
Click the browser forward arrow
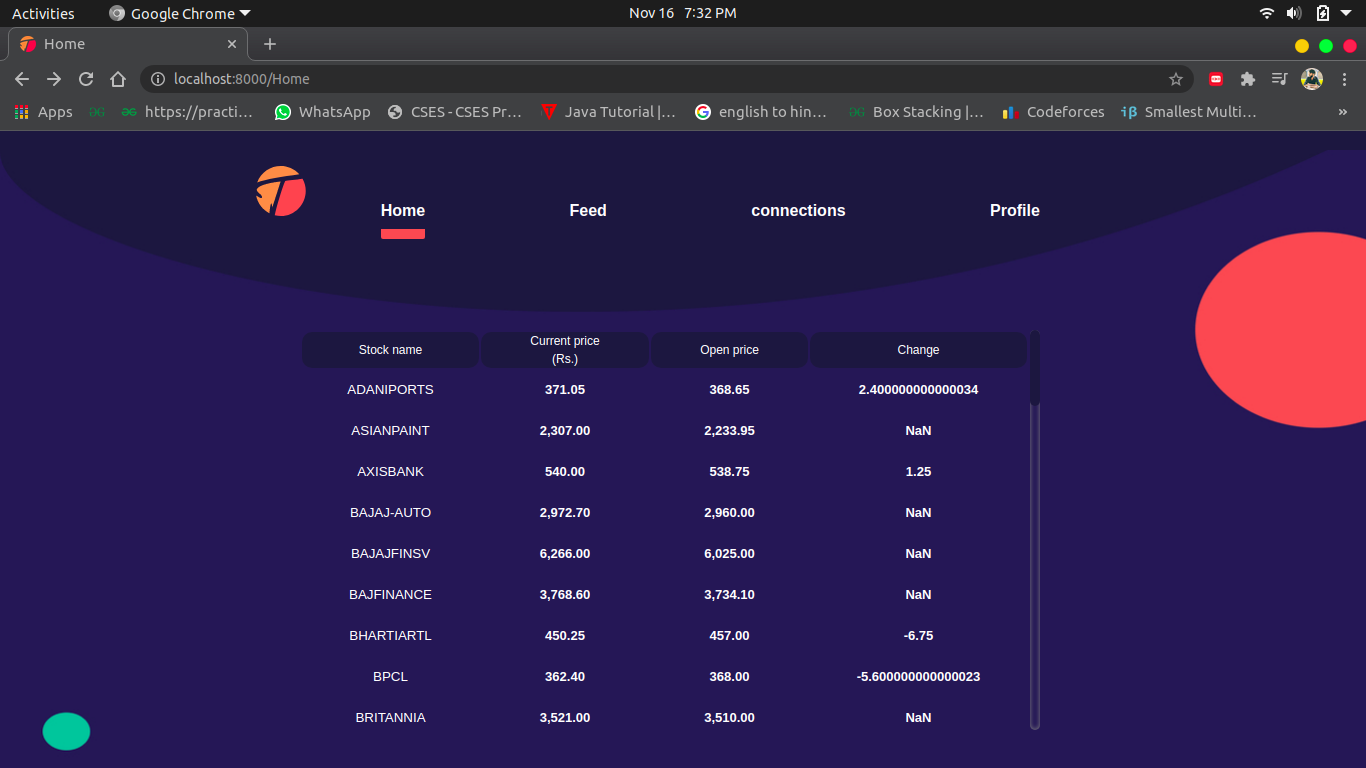click(54, 79)
